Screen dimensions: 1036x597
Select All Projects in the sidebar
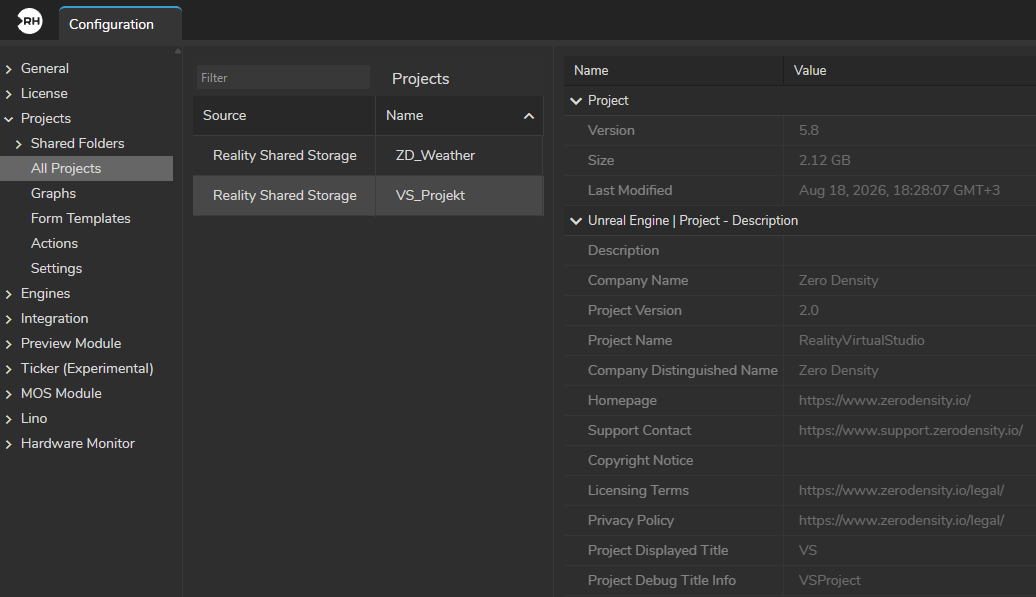[x=87, y=168]
